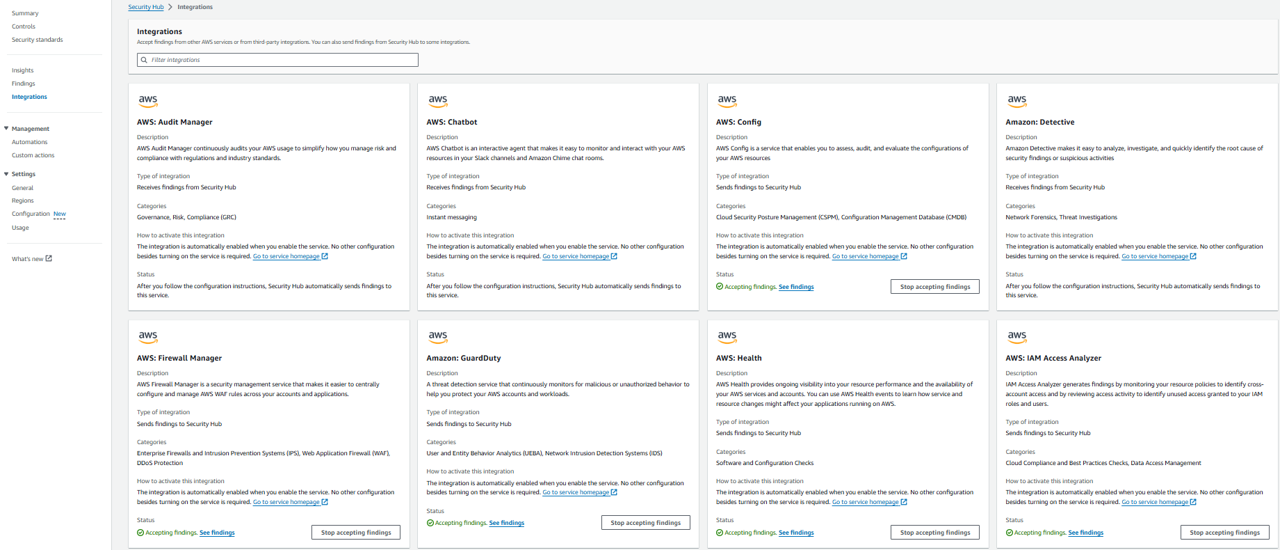Collapse the Settings section in sidebar
This screenshot has height=550, width=1280.
tap(6, 174)
